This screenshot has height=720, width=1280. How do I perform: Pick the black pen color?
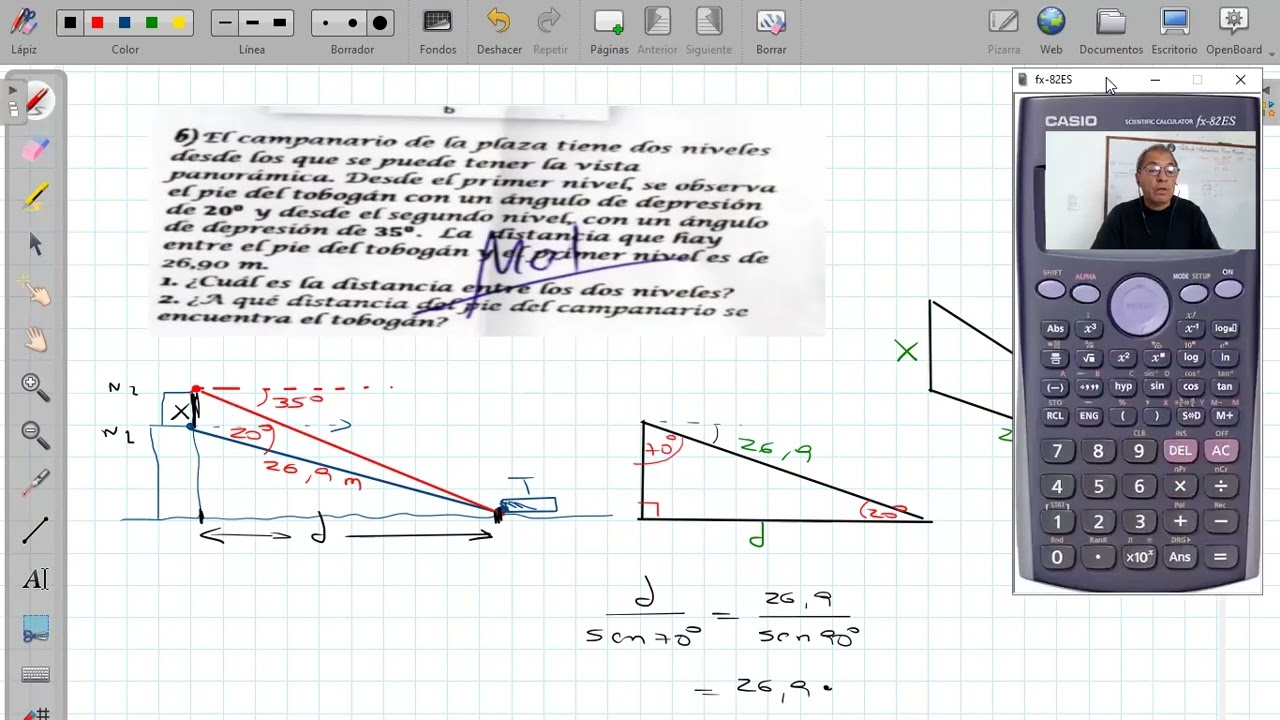[71, 23]
